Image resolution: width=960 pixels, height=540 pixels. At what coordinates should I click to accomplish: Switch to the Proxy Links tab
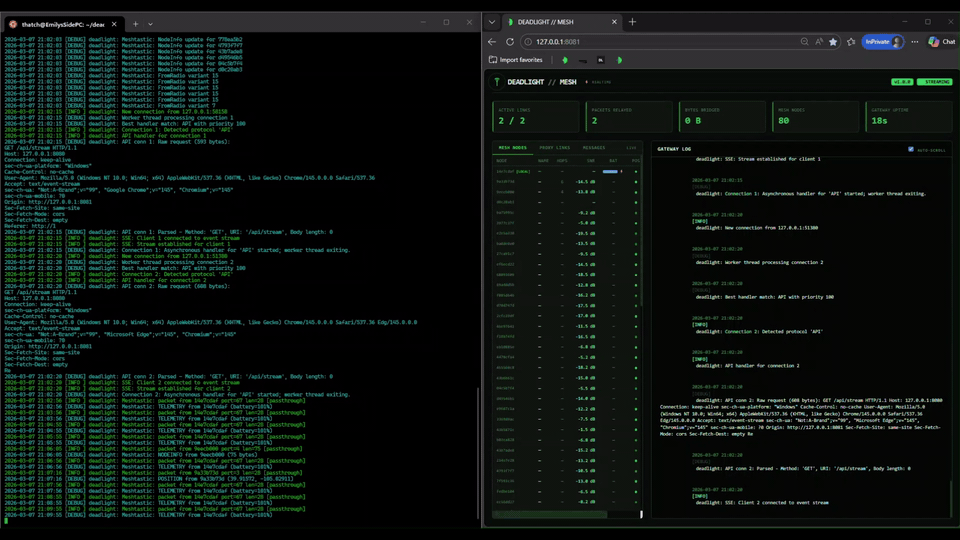click(x=554, y=148)
